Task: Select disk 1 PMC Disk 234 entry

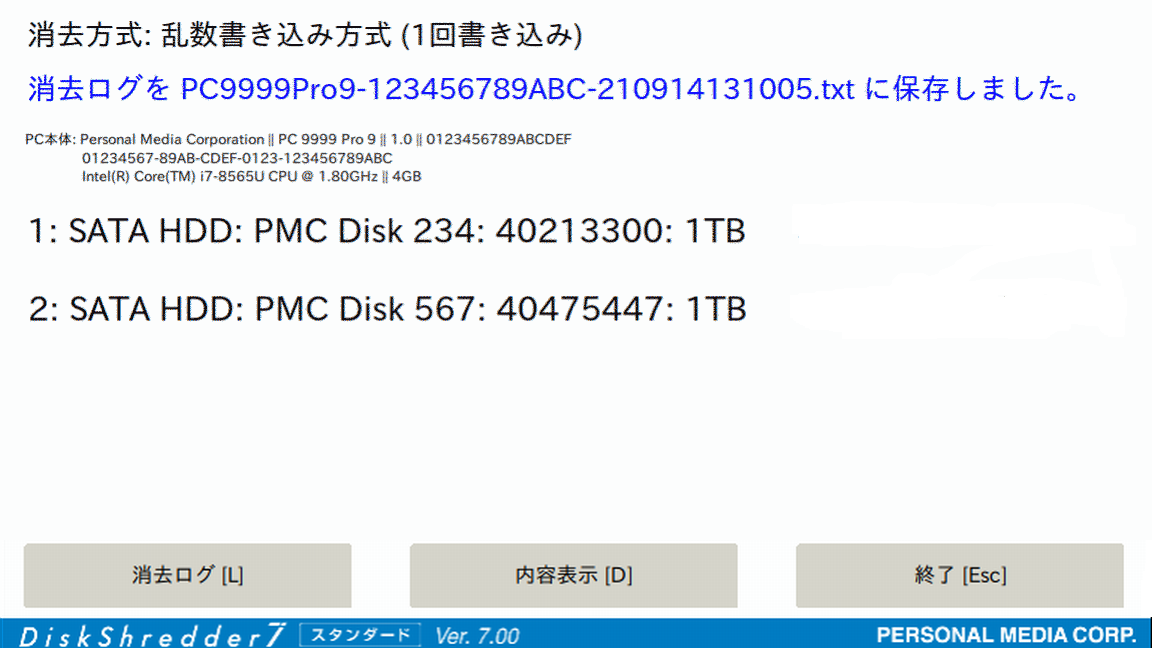Action: tap(387, 231)
